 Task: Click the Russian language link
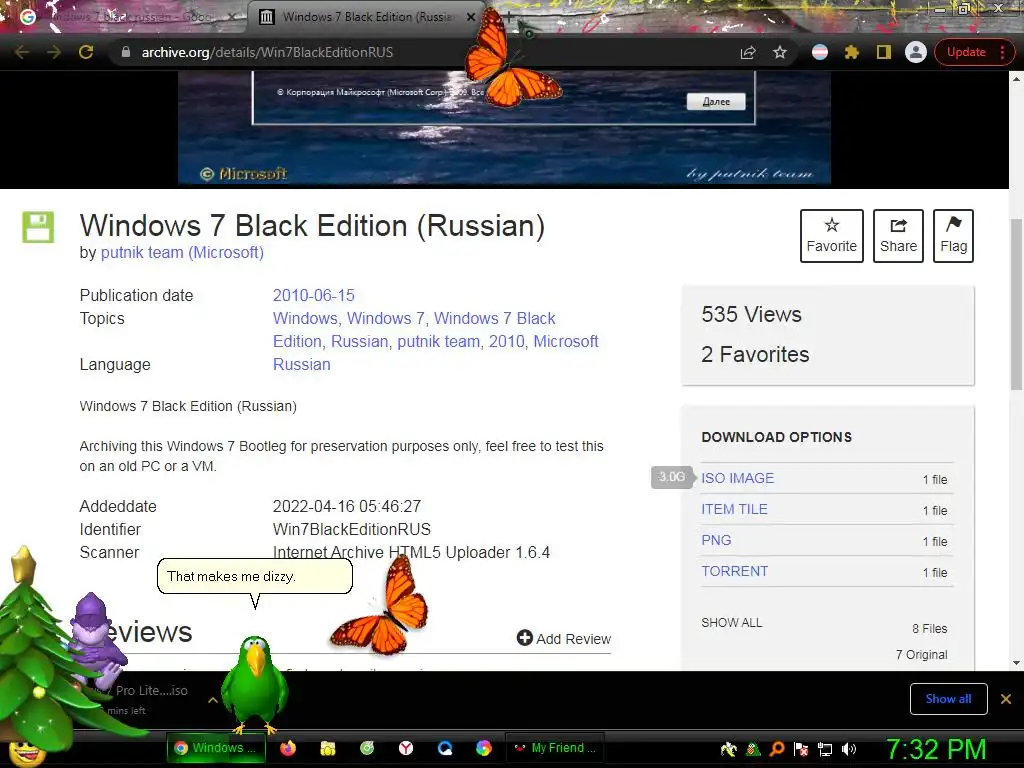pos(302,364)
